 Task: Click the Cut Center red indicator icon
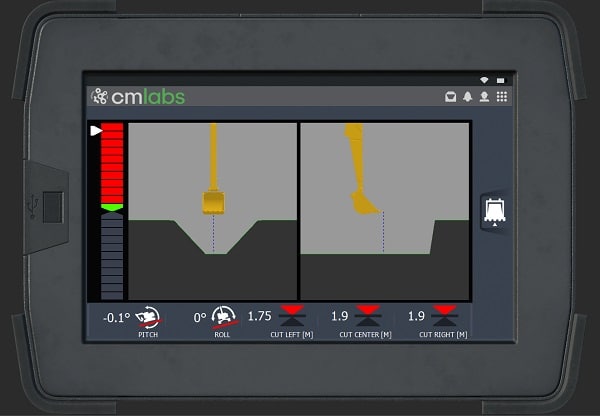[x=368, y=316]
